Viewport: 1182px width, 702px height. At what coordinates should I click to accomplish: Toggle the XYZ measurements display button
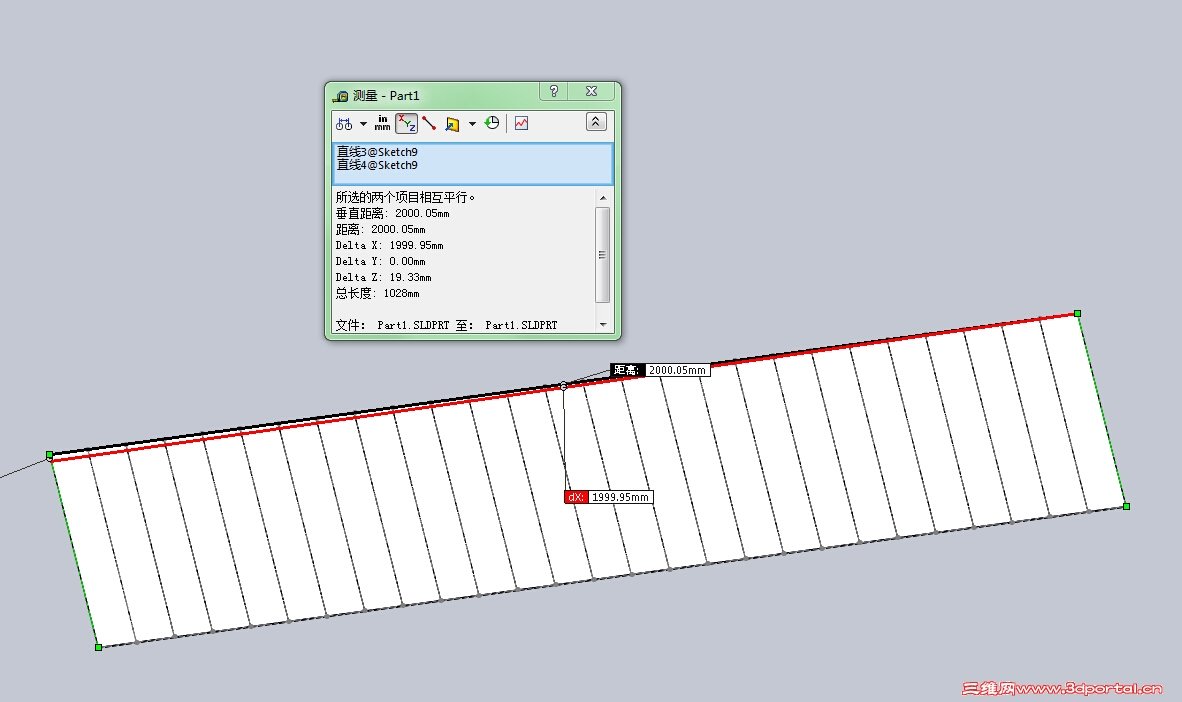click(x=406, y=123)
